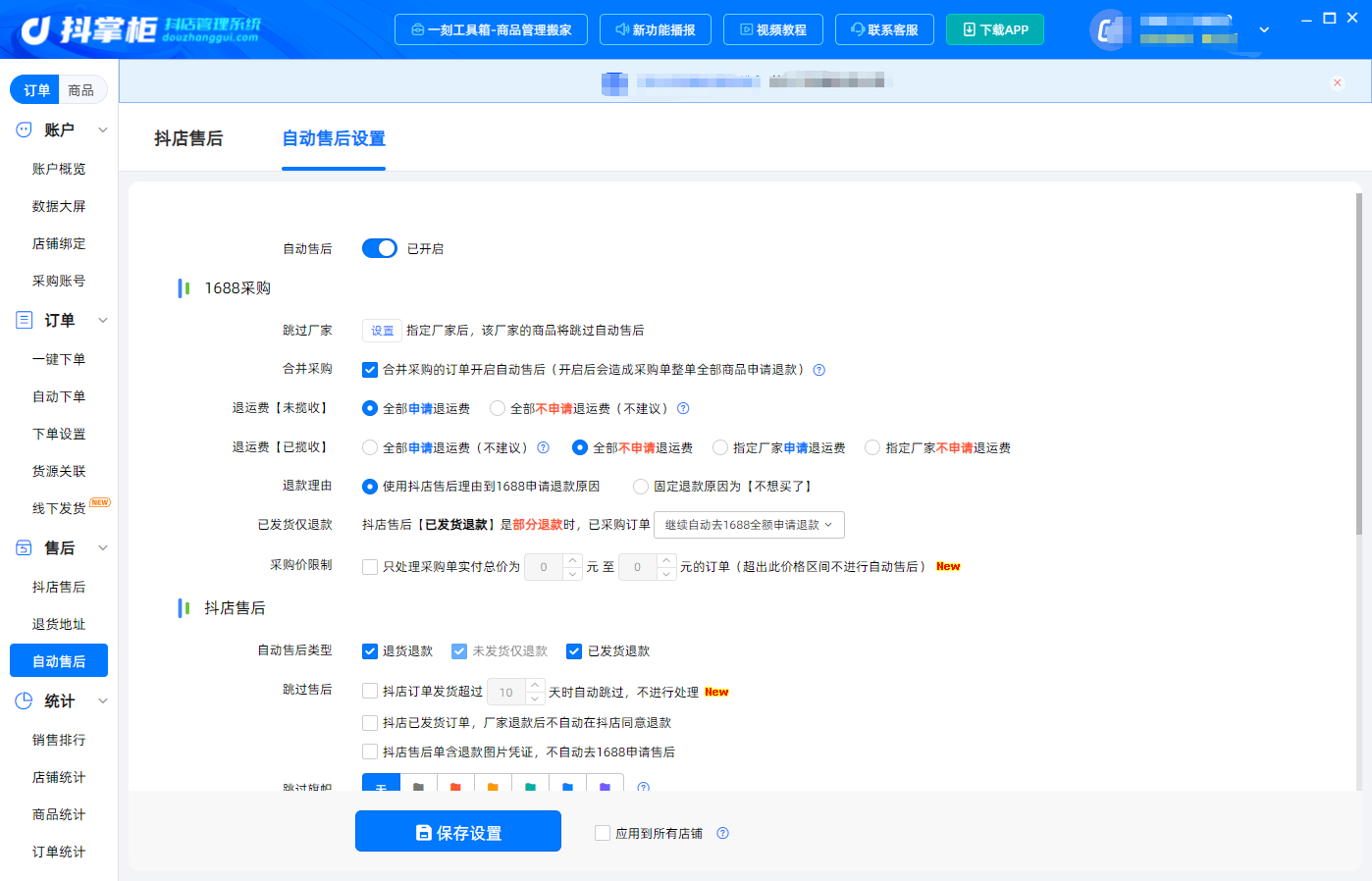The image size is (1372, 881).
Task: Click the user avatar in the header
Action: [x=1109, y=29]
